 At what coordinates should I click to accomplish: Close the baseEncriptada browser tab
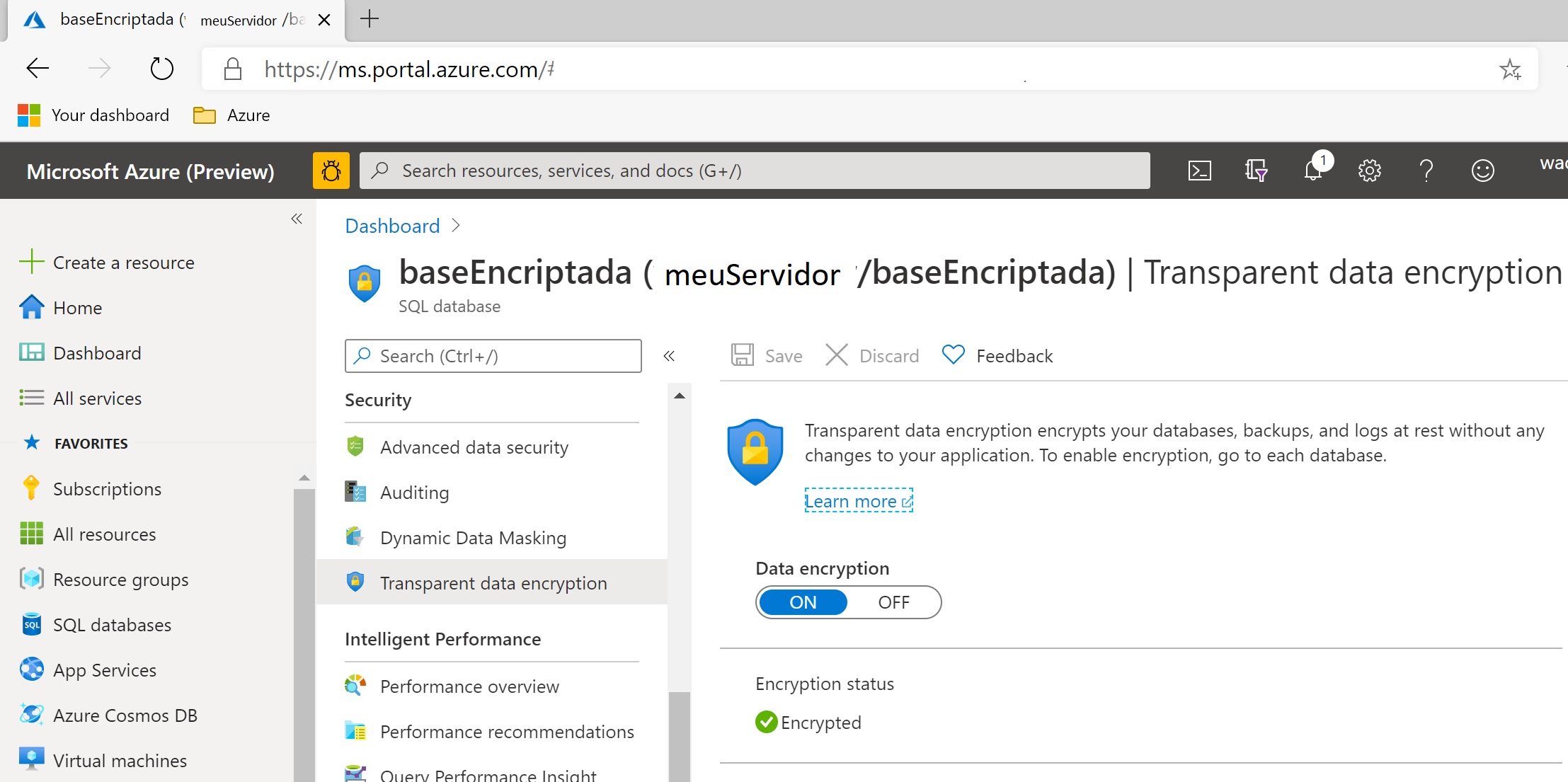324,20
